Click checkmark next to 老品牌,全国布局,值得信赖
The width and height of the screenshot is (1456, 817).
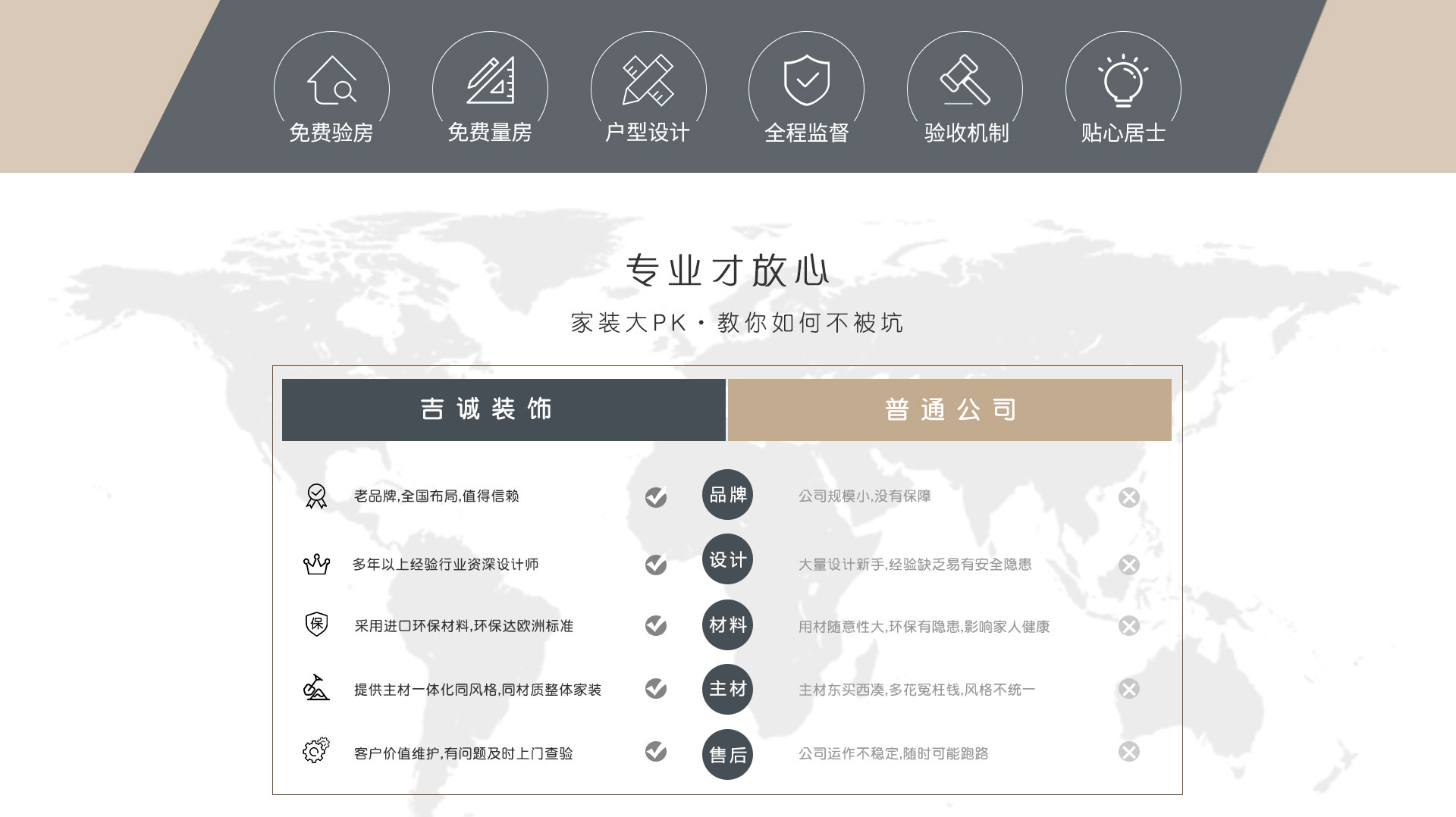[656, 497]
